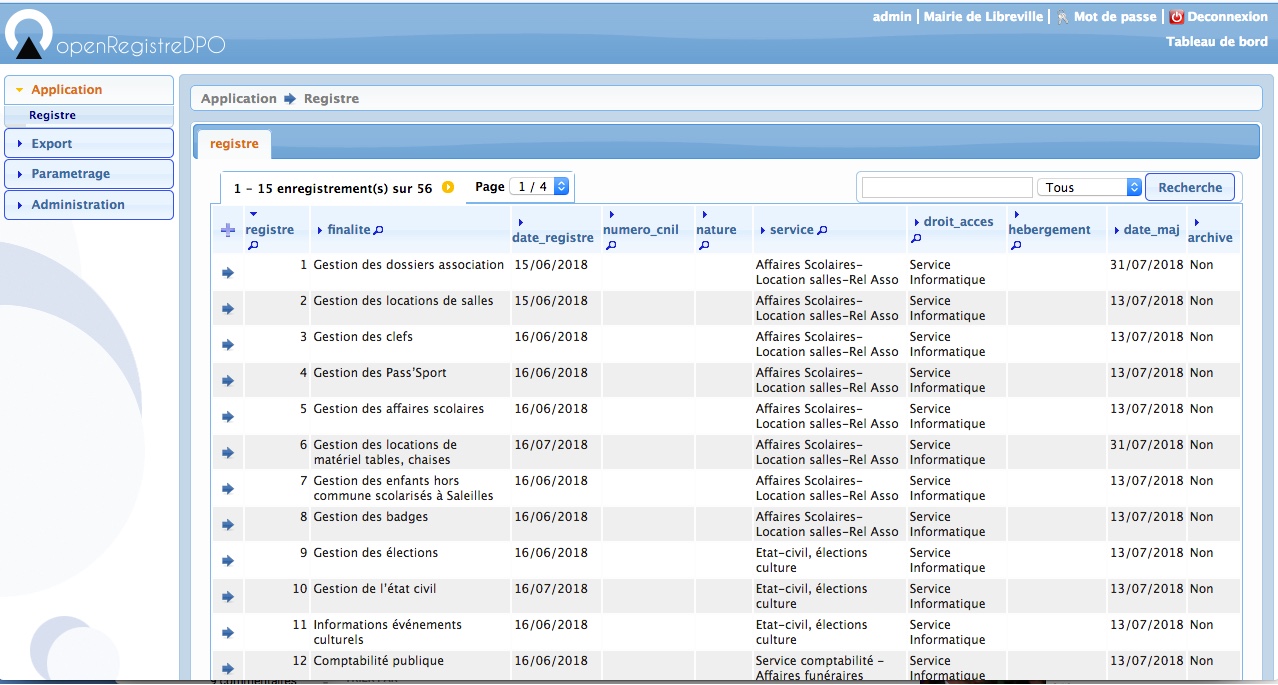Sort by the archive column header
Viewport: 1278px width, 685px height.
click(x=1210, y=238)
